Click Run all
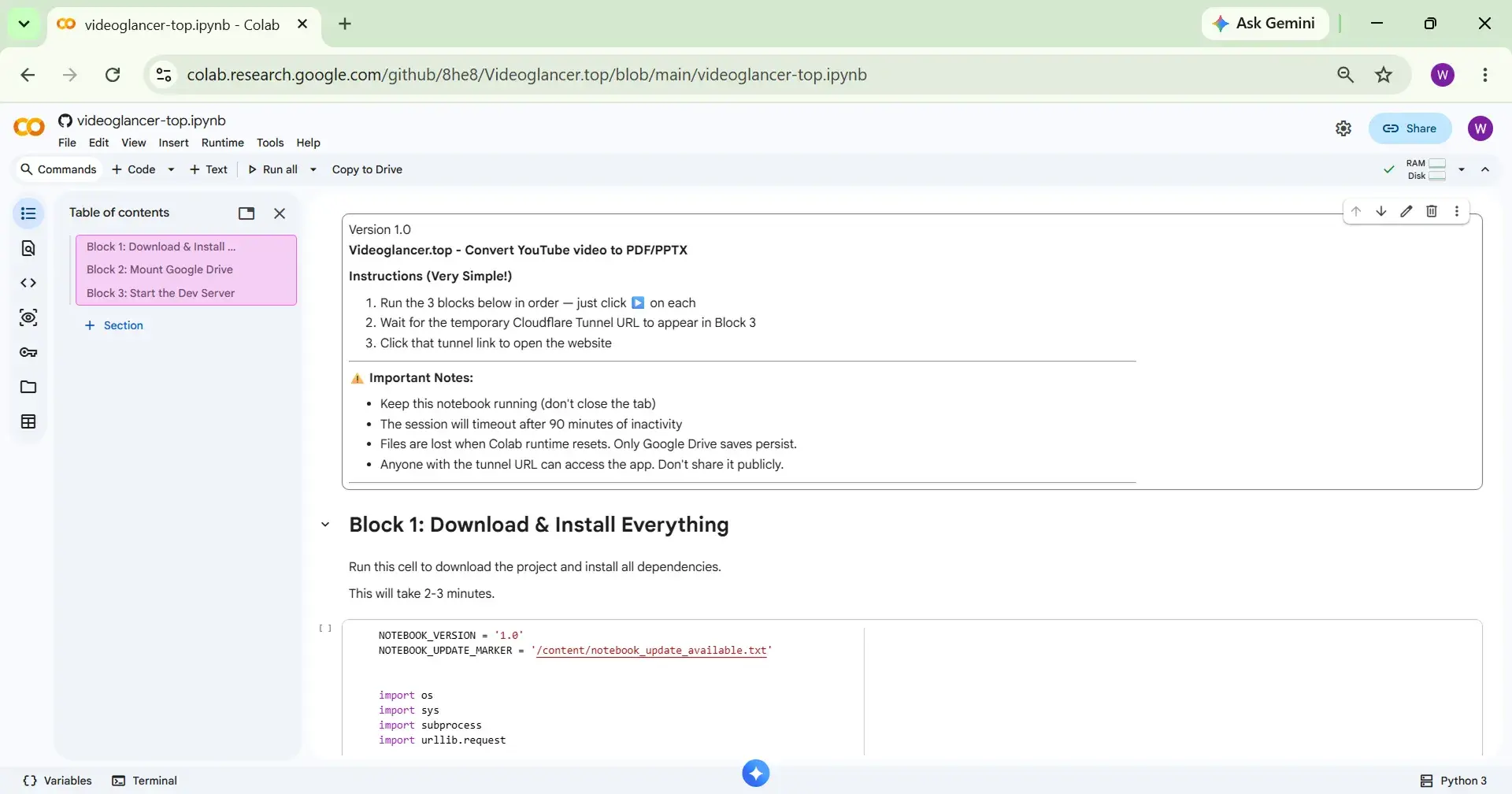This screenshot has height=794, width=1512. [x=272, y=169]
